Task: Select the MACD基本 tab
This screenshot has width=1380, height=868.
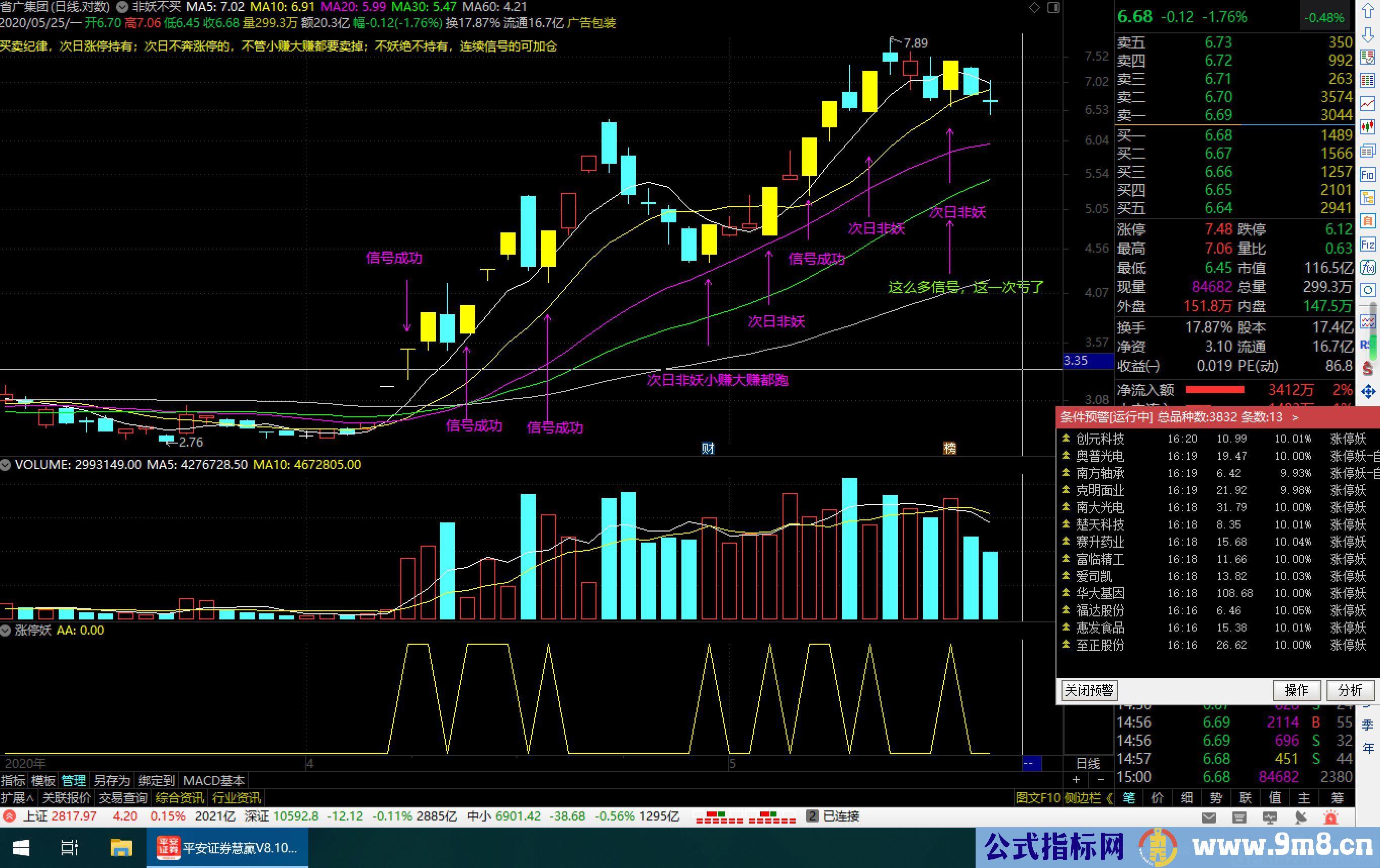Action: [214, 780]
